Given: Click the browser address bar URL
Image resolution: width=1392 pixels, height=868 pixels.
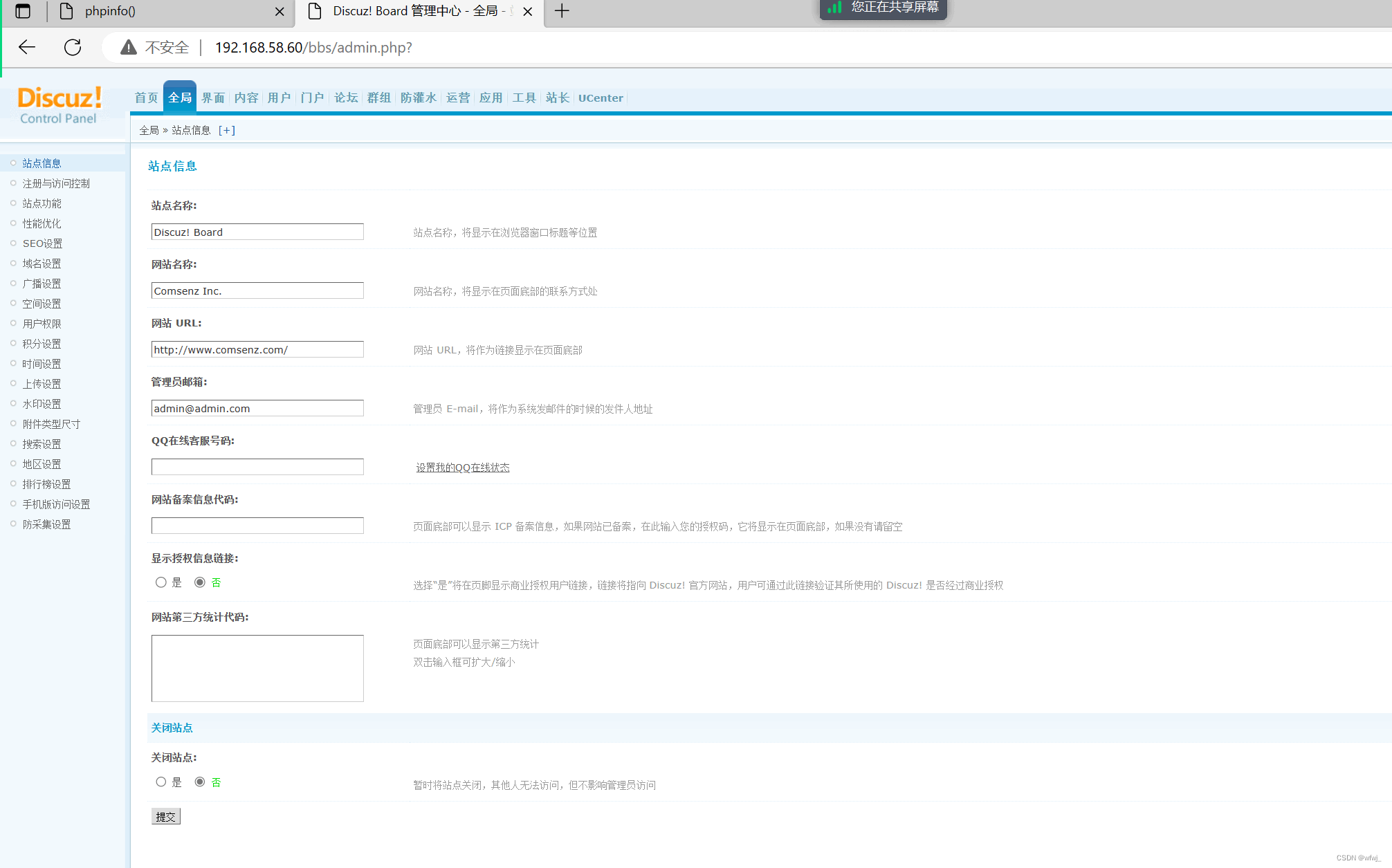Looking at the screenshot, I should (x=313, y=47).
